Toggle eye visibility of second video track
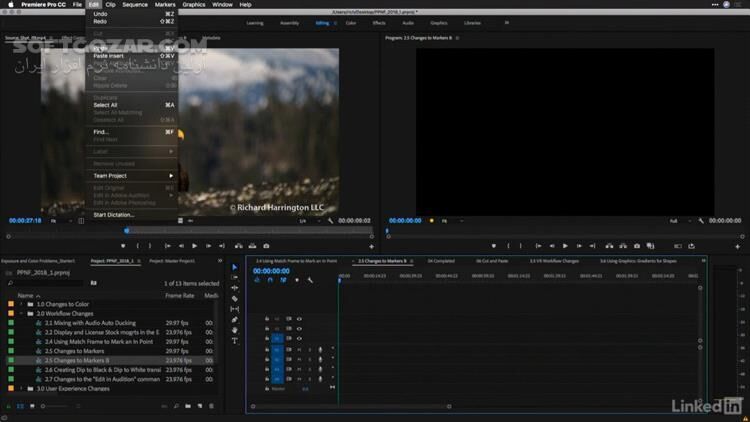750x422 pixels. pyautogui.click(x=299, y=329)
